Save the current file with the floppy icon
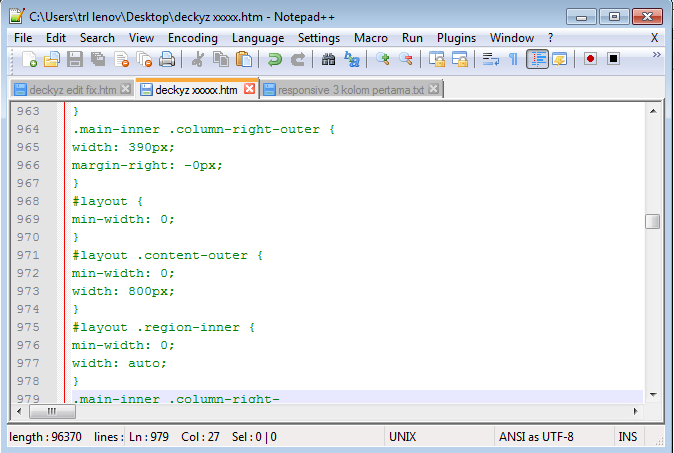674x453 pixels. coord(75,59)
